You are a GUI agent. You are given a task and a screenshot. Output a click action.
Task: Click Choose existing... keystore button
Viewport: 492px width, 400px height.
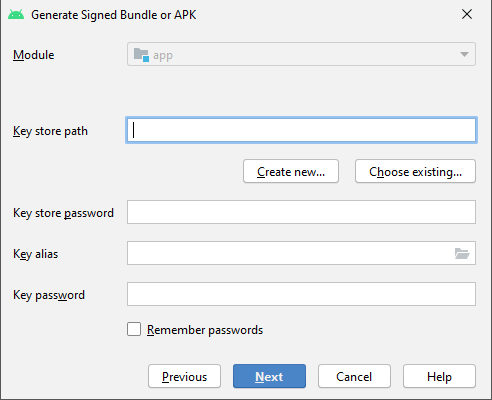pos(415,171)
